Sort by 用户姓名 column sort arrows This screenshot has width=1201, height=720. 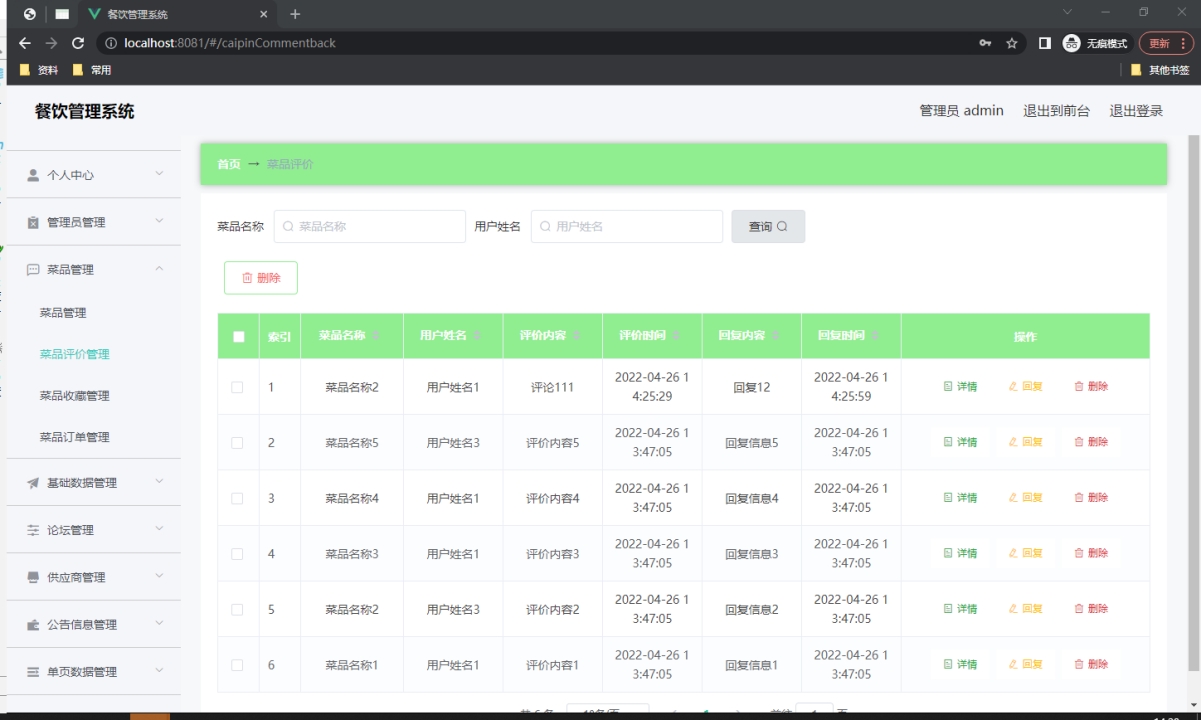coord(477,336)
